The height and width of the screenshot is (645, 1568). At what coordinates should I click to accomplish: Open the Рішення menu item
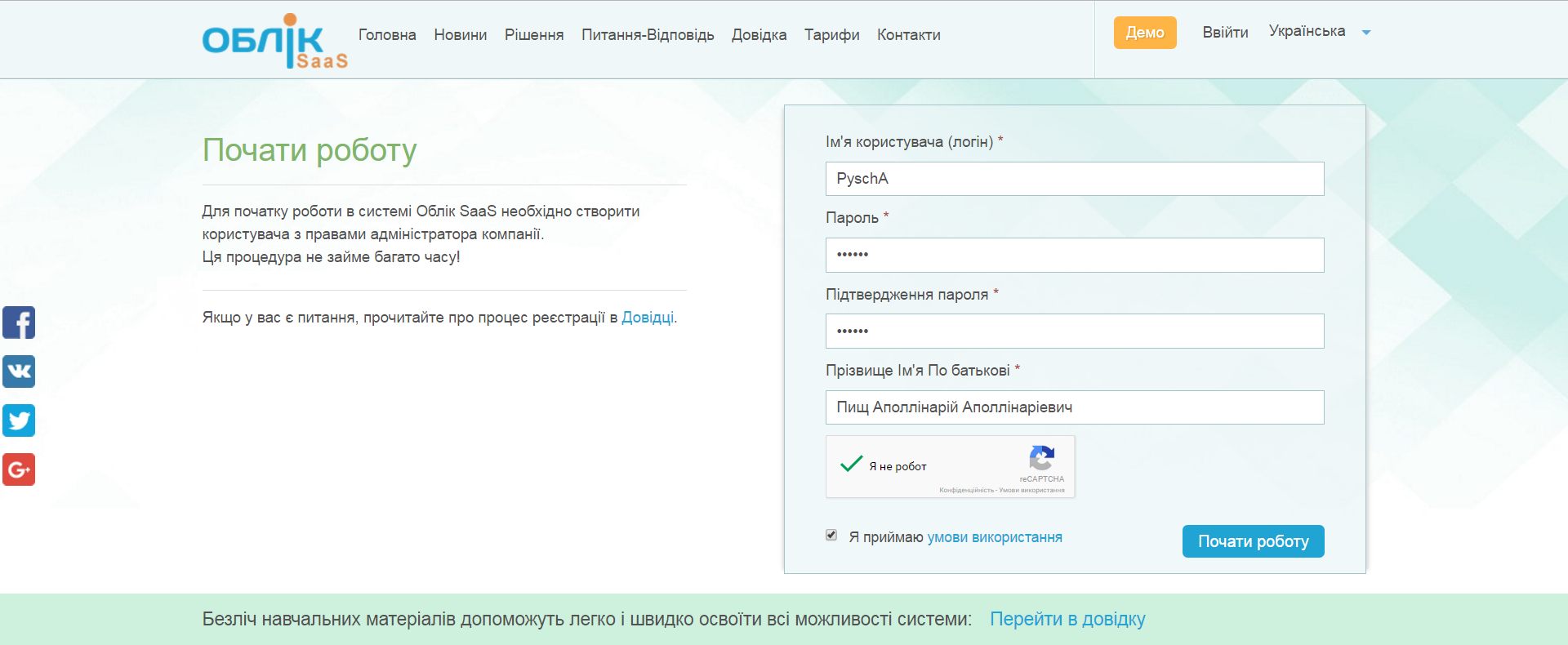point(534,35)
